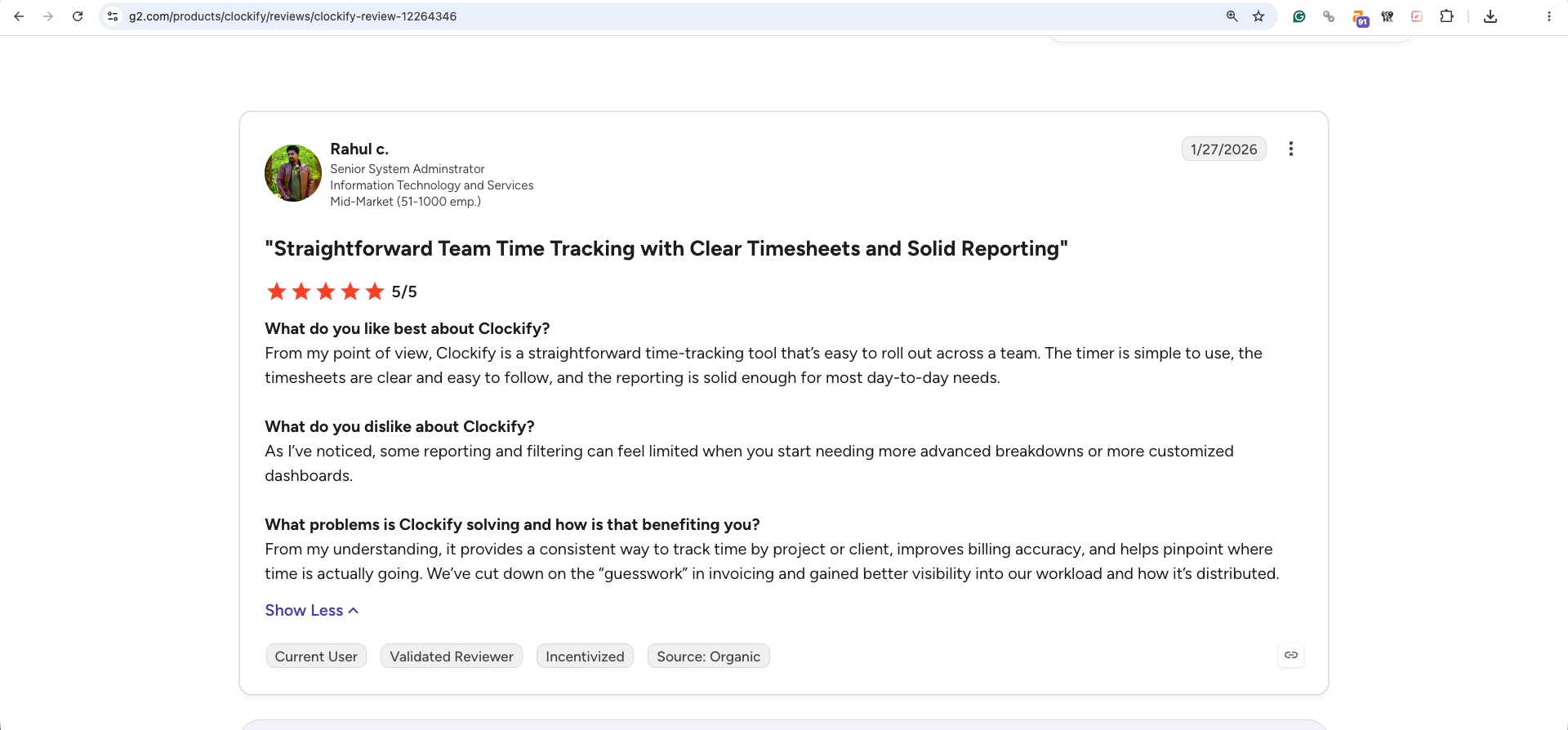Copy the review link with chain icon
1568x730 pixels.
point(1291,655)
